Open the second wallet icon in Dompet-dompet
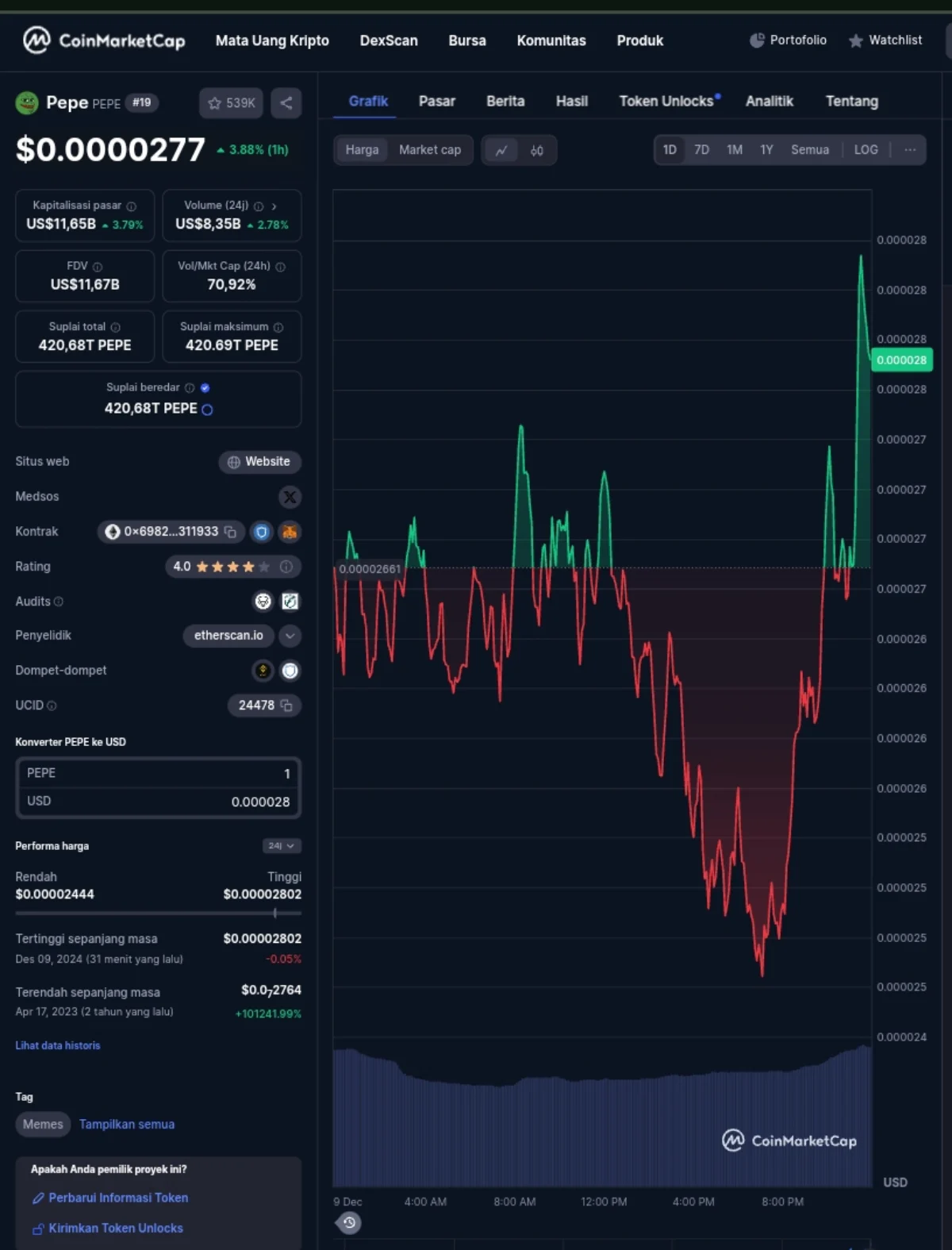This screenshot has height=1250, width=952. (290, 671)
